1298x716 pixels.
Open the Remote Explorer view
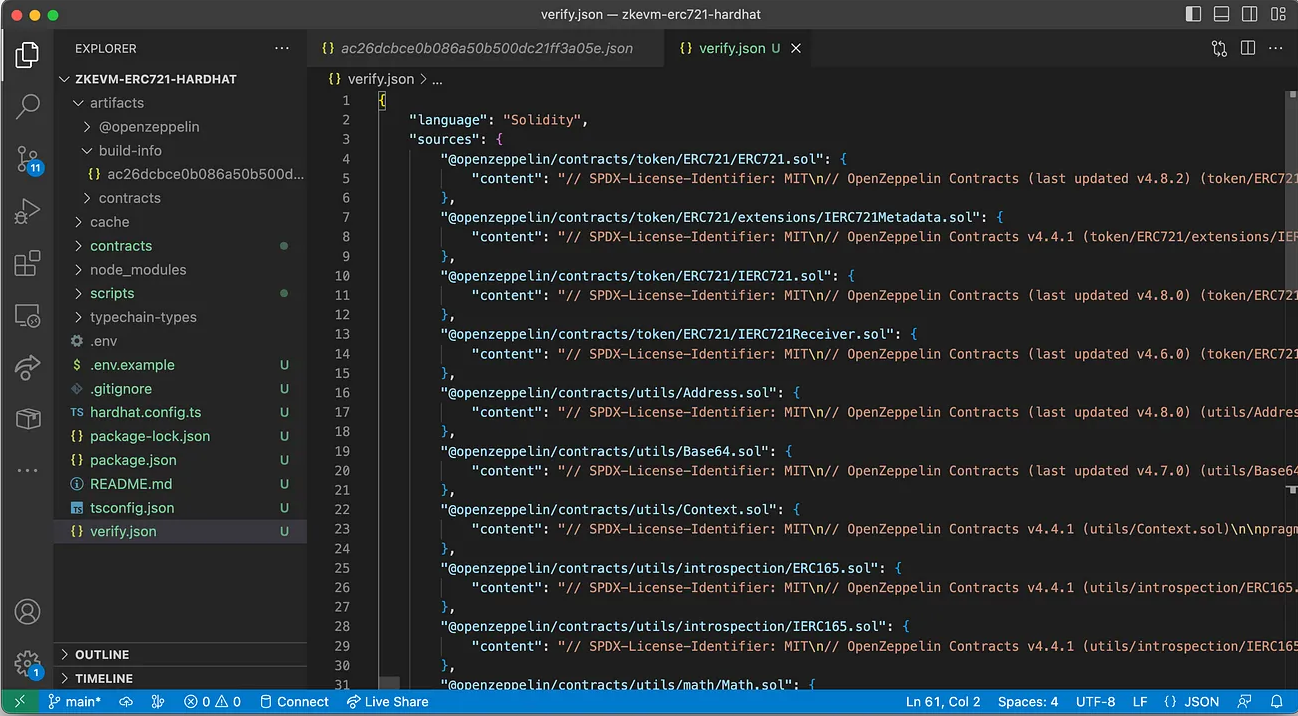(x=28, y=317)
